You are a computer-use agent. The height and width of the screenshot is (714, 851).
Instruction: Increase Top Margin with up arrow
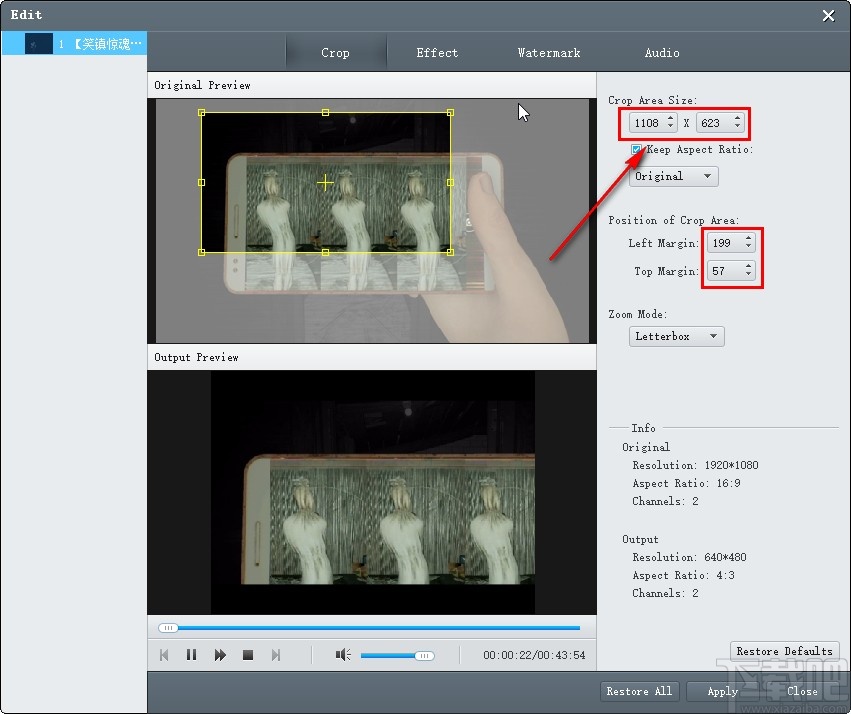coord(748,266)
